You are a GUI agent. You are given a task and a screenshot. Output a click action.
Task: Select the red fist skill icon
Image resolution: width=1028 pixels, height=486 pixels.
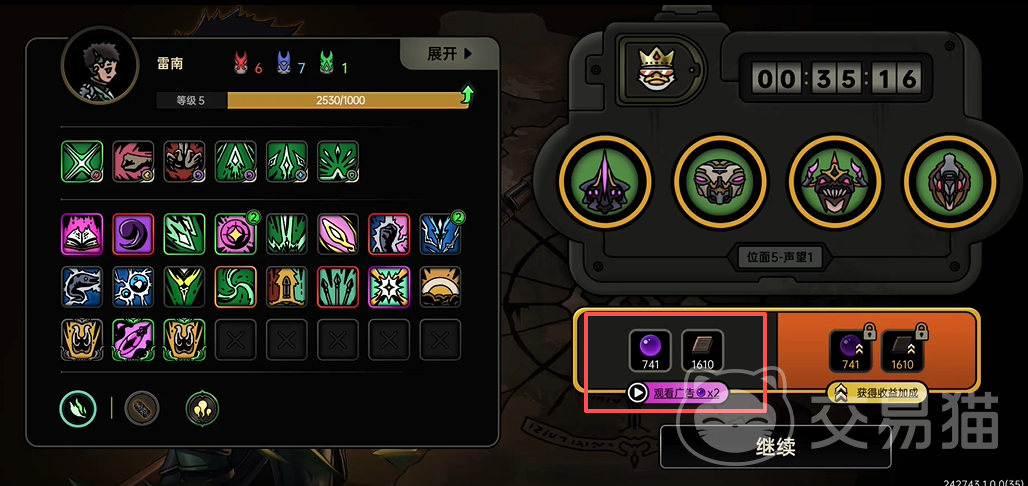tap(133, 161)
